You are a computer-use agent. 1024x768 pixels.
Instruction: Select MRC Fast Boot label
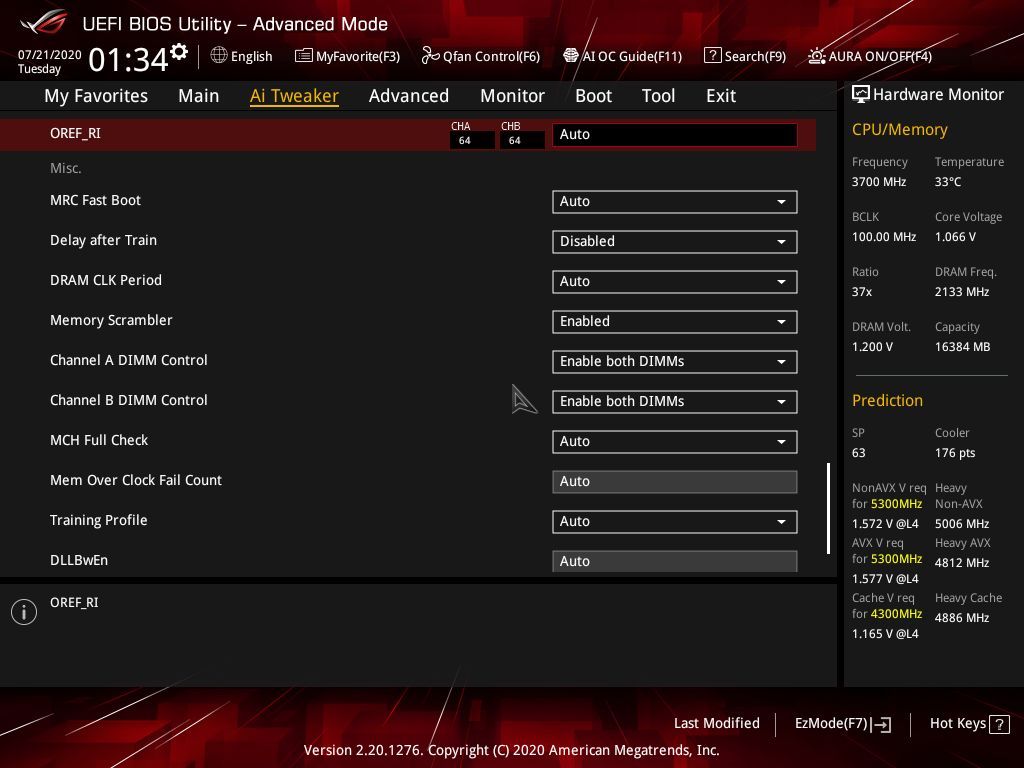click(95, 200)
